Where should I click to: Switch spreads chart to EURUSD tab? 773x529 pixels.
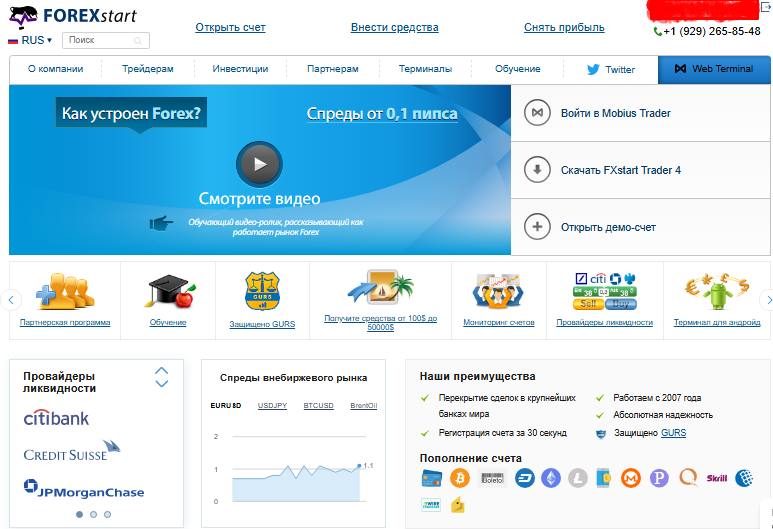(226, 406)
